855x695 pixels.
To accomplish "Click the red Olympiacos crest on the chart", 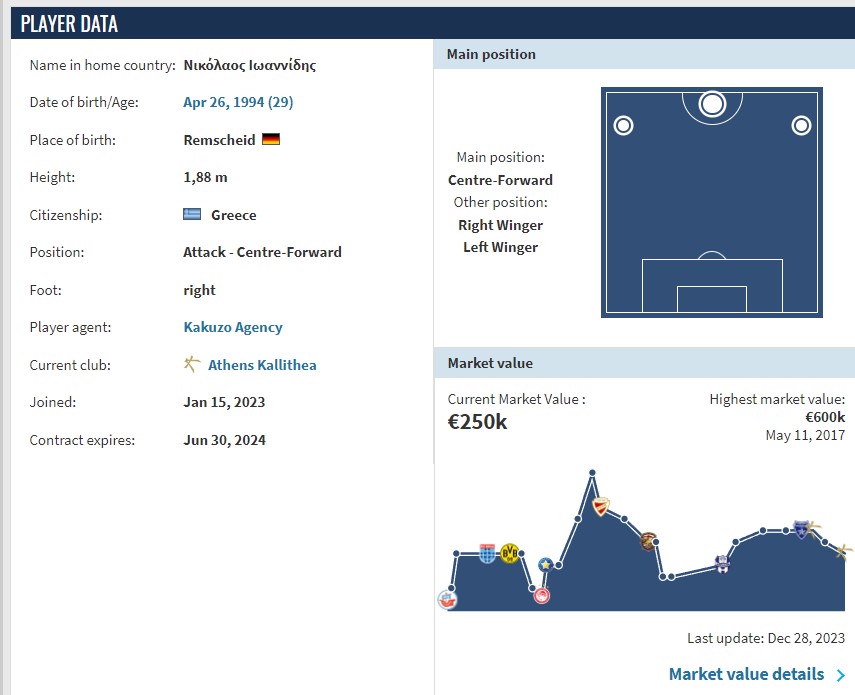I will pyautogui.click(x=542, y=595).
